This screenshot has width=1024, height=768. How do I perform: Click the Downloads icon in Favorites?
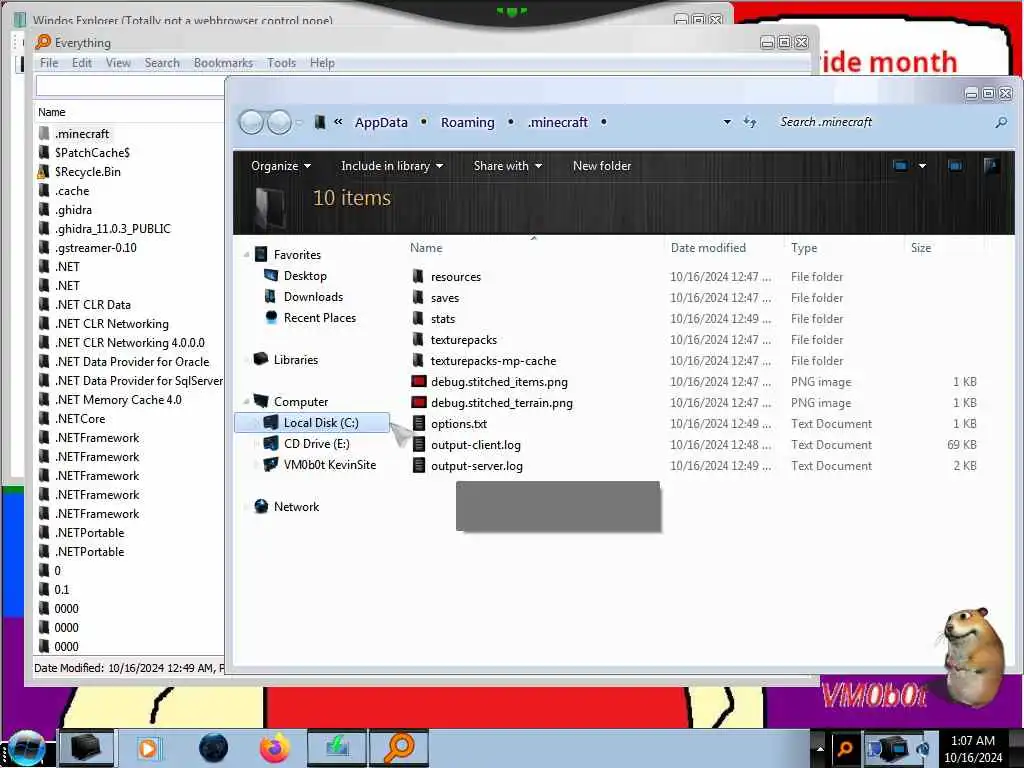click(x=270, y=296)
